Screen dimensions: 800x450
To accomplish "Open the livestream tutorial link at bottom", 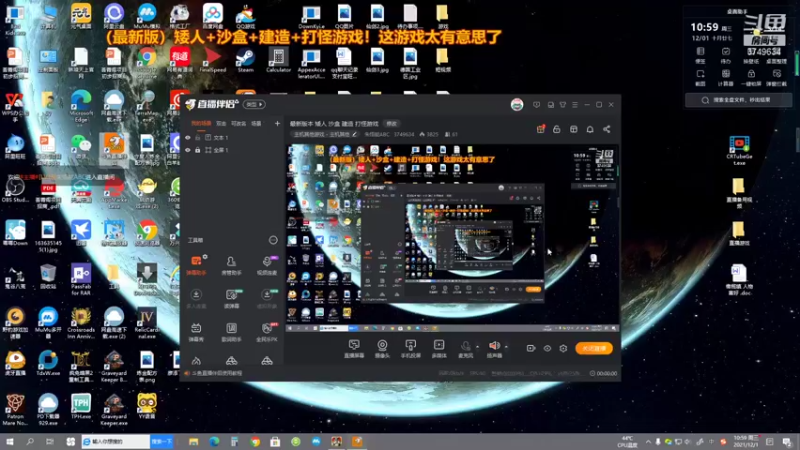I will click(217, 373).
